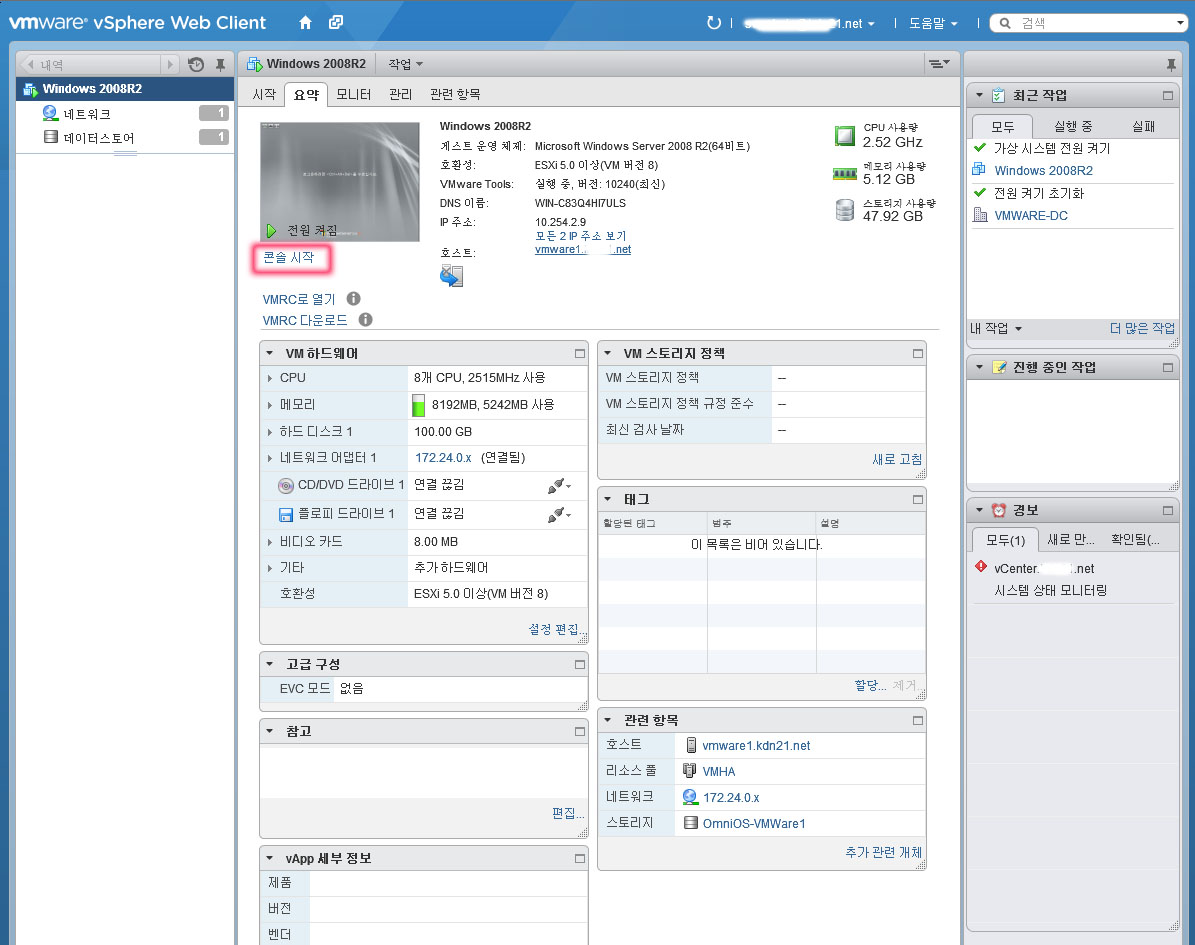The width and height of the screenshot is (1195, 945).
Task: Expand the 네트워크 어댑터 1 row
Action: pos(270,458)
